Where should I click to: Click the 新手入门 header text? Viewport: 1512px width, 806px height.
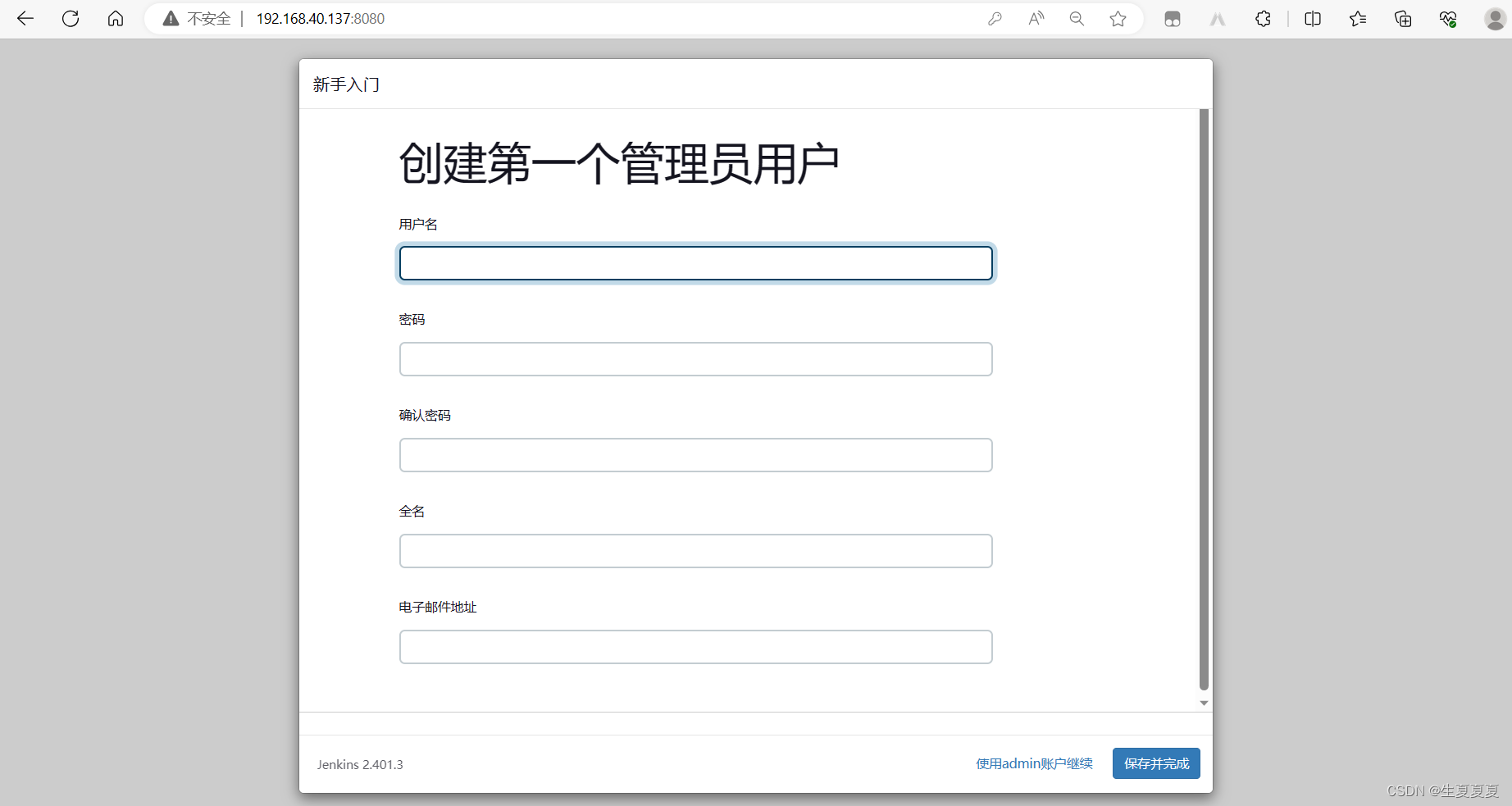[346, 84]
